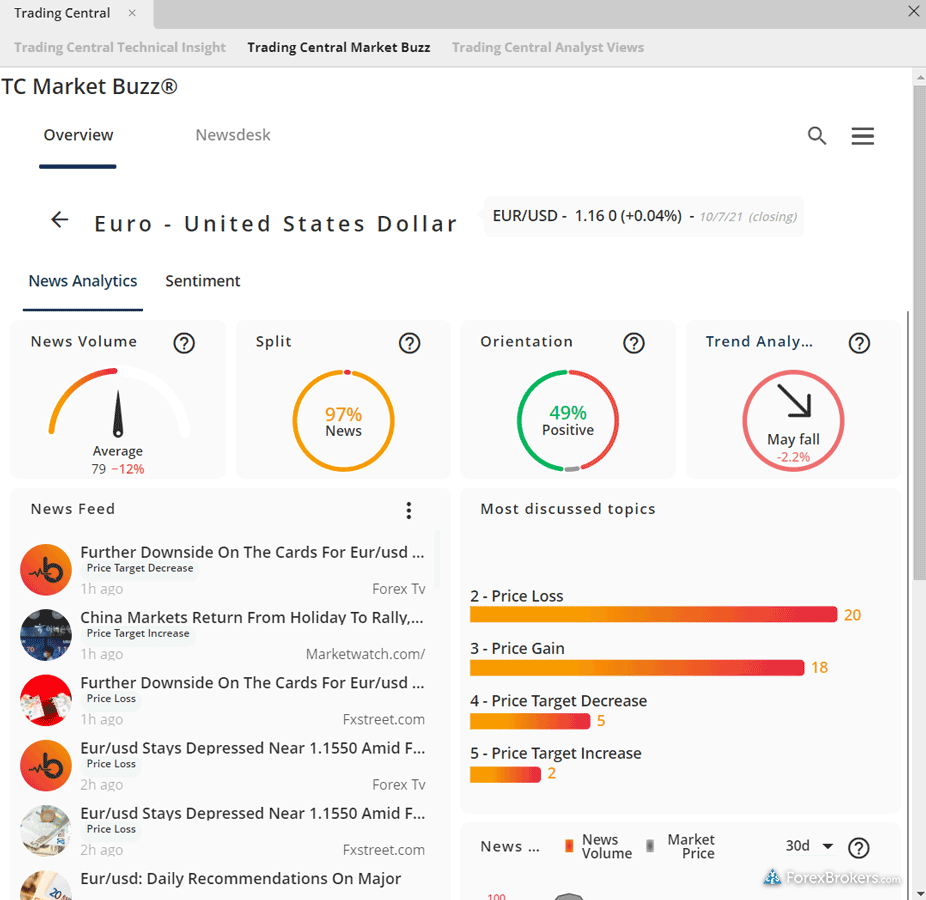Open Eur/usd Daily Recommendations On Major article
Image resolution: width=926 pixels, height=900 pixels.
tap(240, 878)
